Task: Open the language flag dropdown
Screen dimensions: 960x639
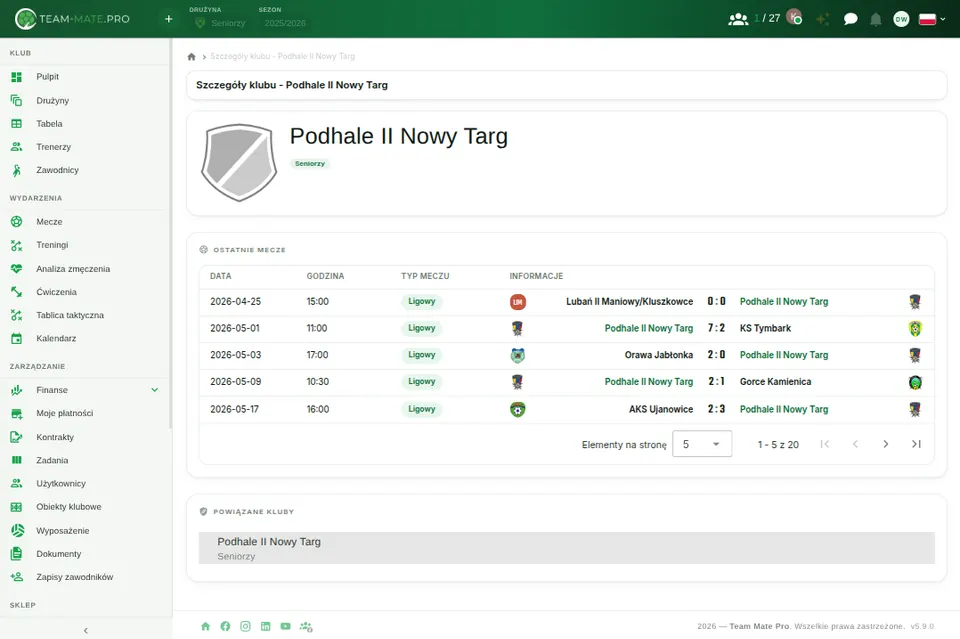Action: [x=932, y=19]
